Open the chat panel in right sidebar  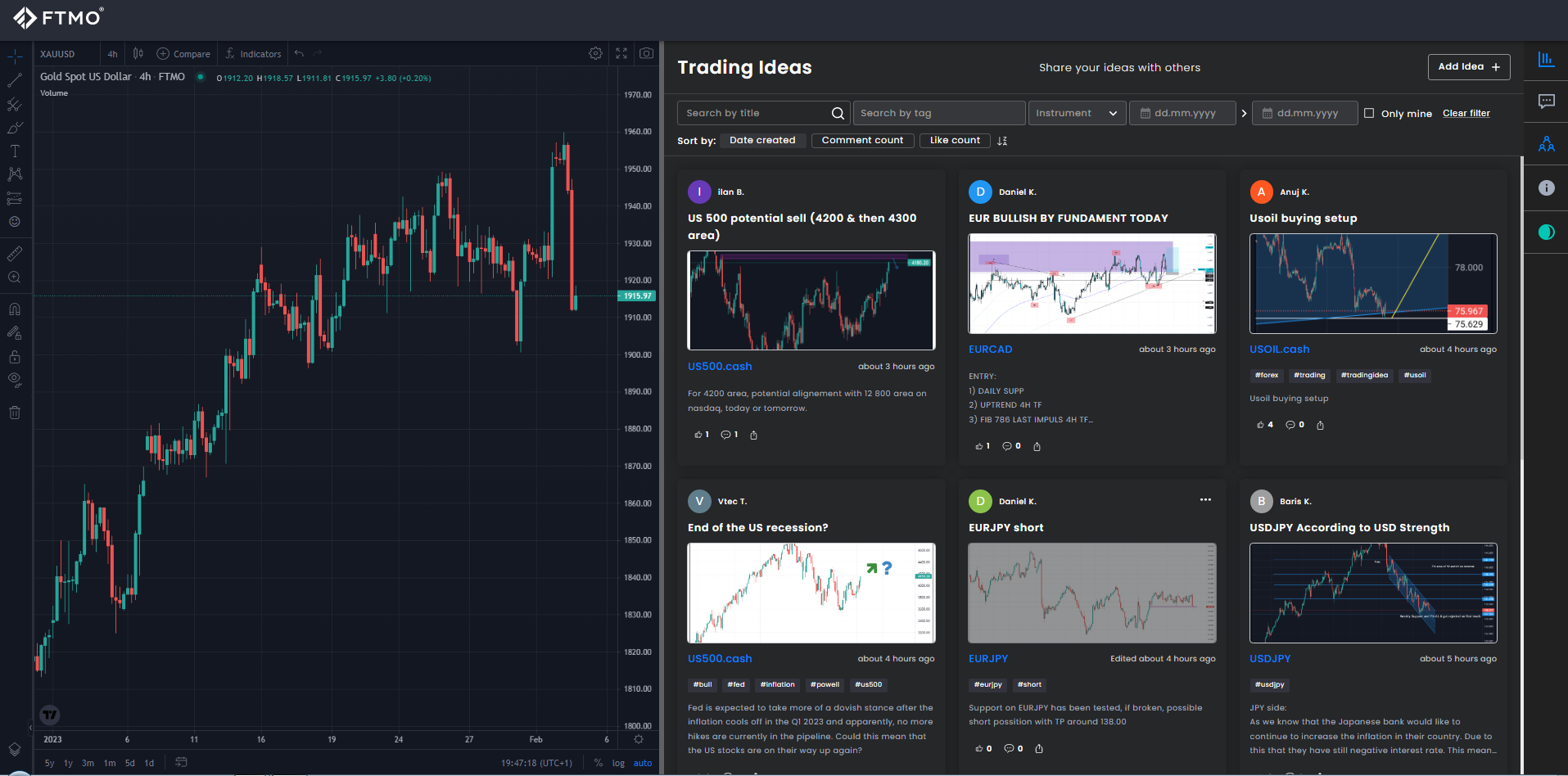(x=1546, y=102)
